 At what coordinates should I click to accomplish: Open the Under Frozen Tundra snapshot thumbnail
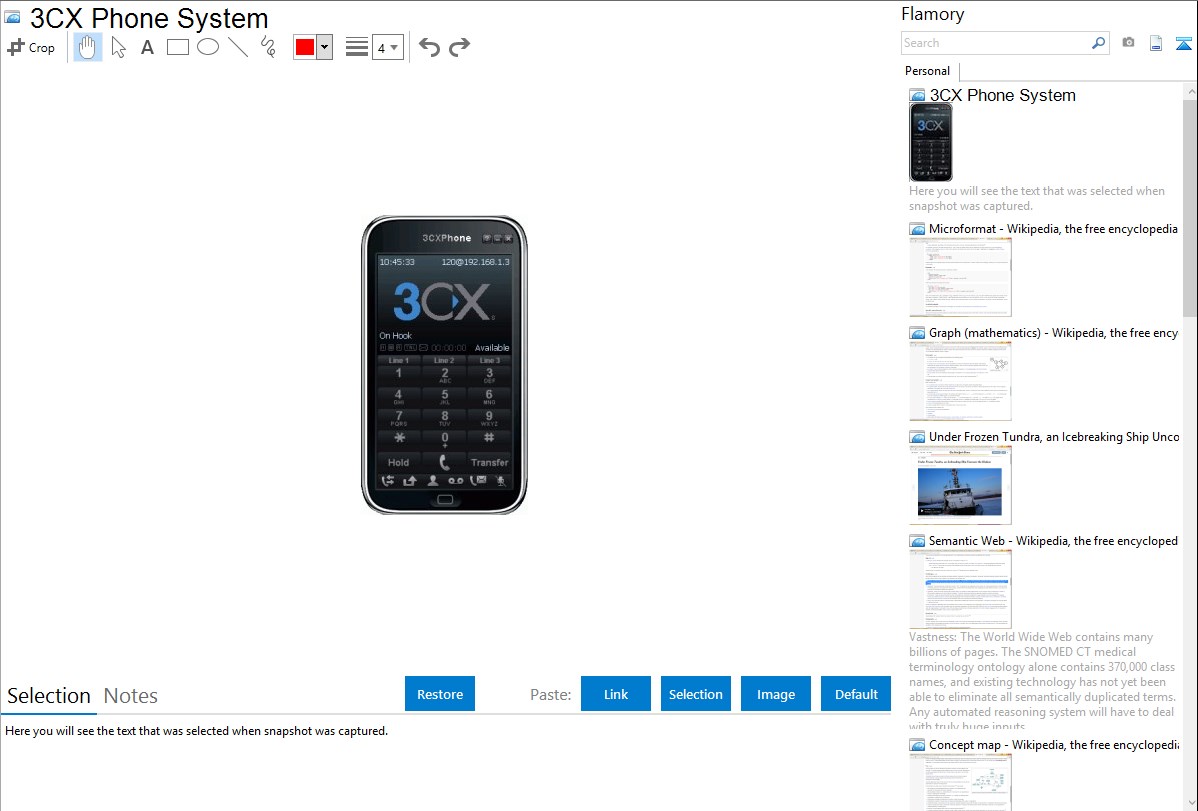[960, 486]
